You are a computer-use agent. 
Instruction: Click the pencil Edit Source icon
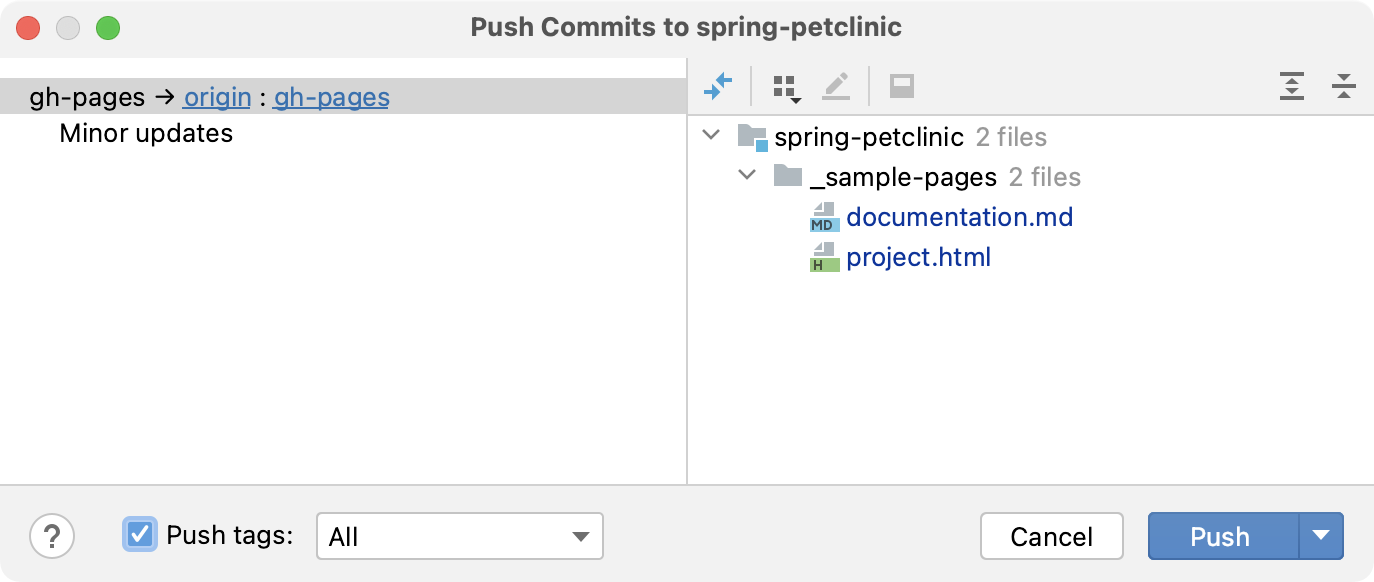(x=836, y=87)
